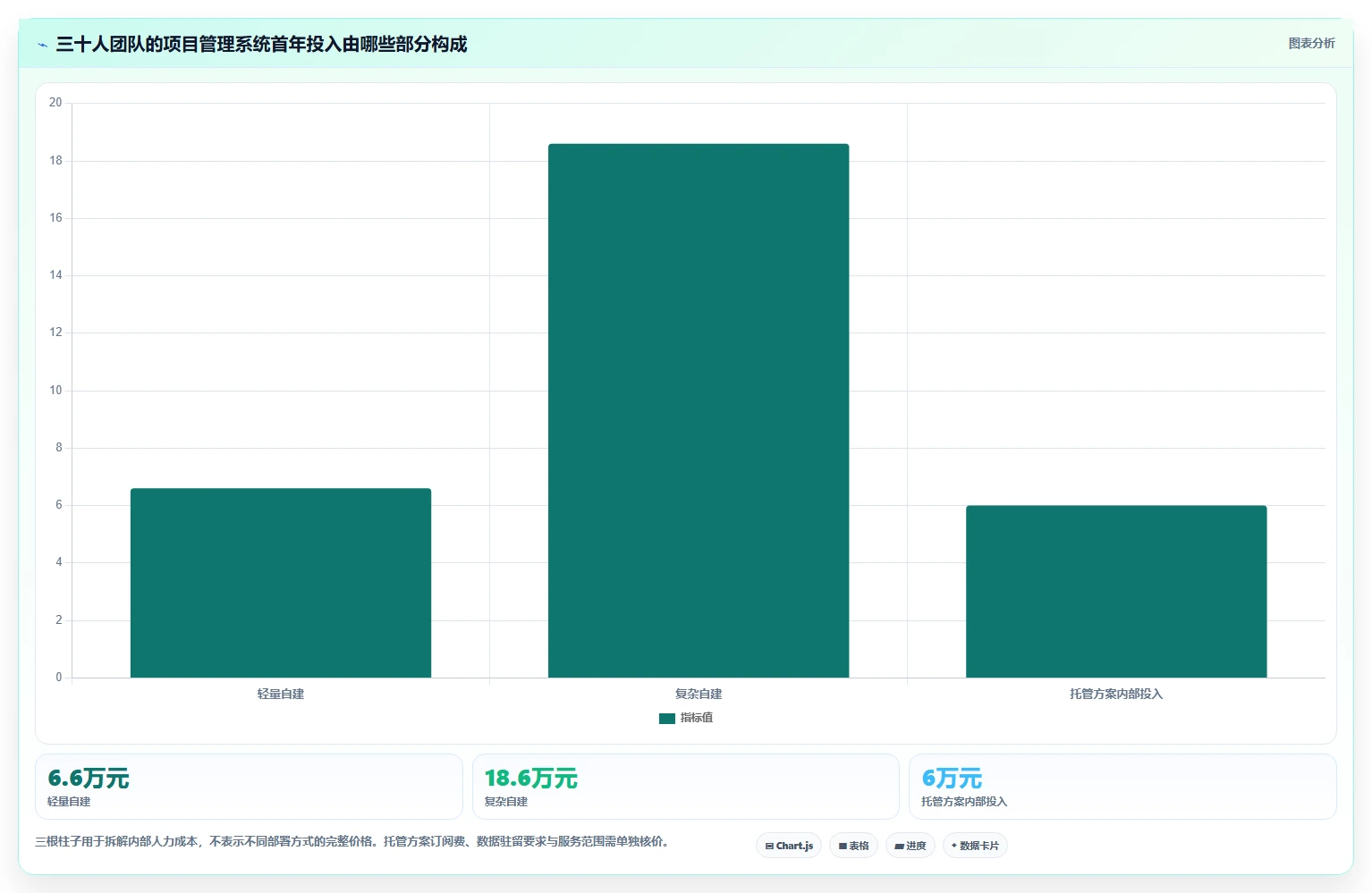
Task: Click the footnote starting 三根柱子用于拆解
Action: tap(352, 841)
